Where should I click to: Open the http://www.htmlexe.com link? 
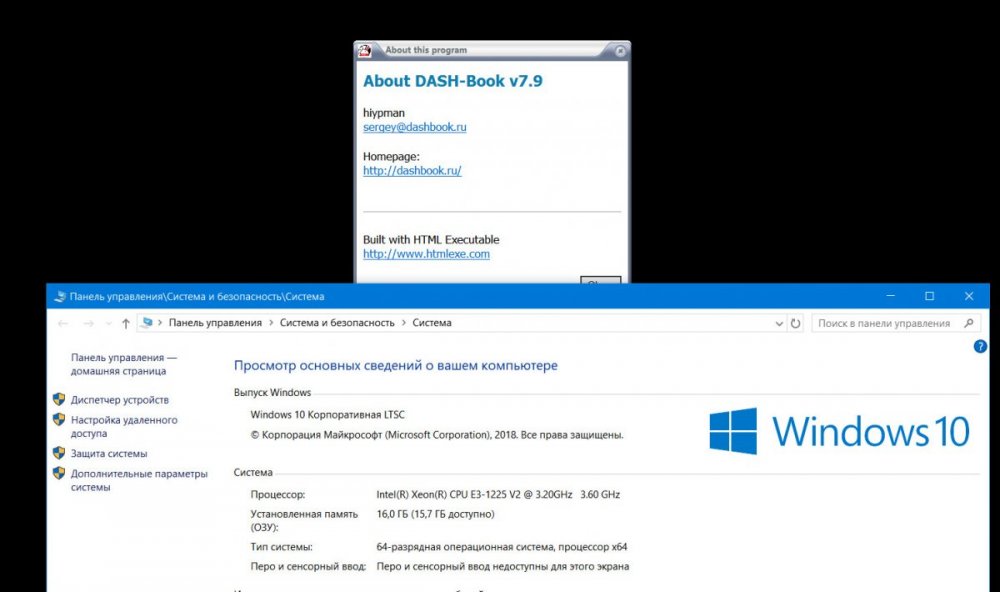point(427,254)
